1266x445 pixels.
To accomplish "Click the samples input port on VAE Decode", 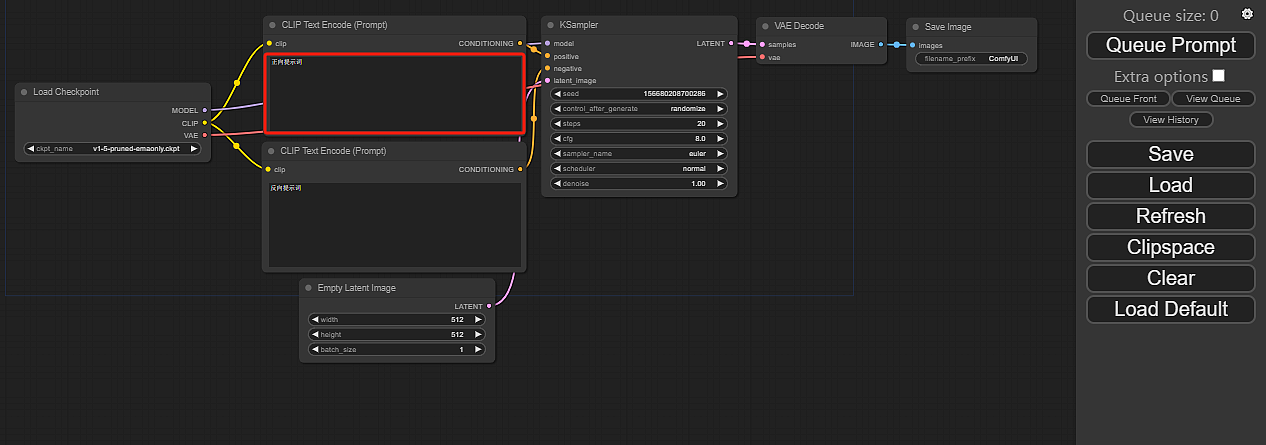I will [x=762, y=45].
